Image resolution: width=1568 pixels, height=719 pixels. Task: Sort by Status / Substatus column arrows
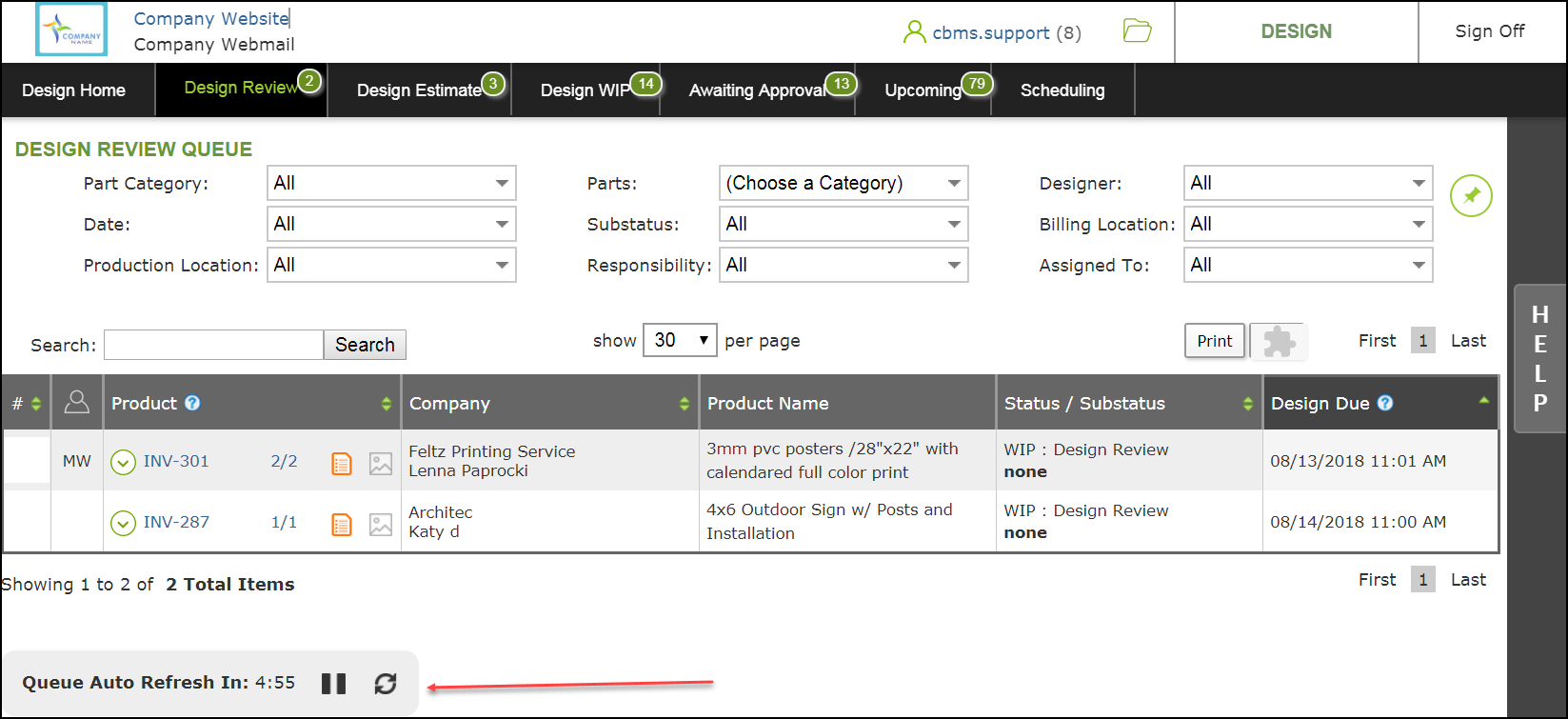click(x=1247, y=404)
